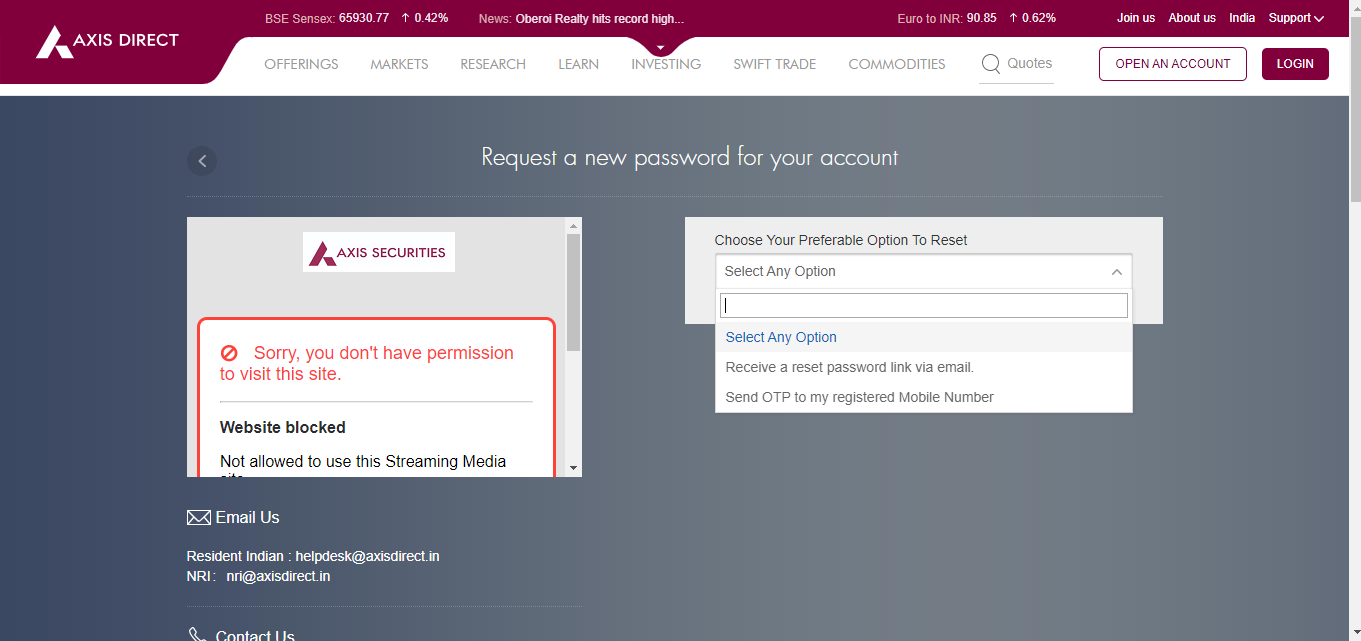Screen dimensions: 1361x641
Task: Pick the highlighted Select Any Option entry
Action: [781, 337]
